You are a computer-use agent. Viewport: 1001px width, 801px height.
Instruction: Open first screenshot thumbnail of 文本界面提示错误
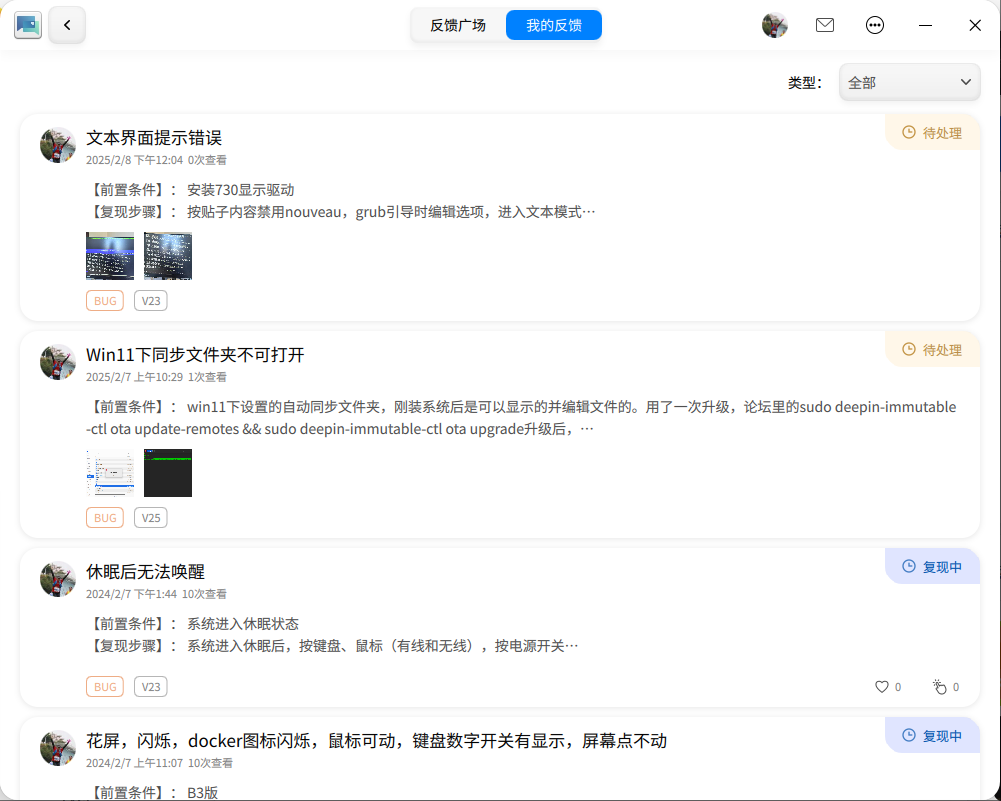(110, 256)
